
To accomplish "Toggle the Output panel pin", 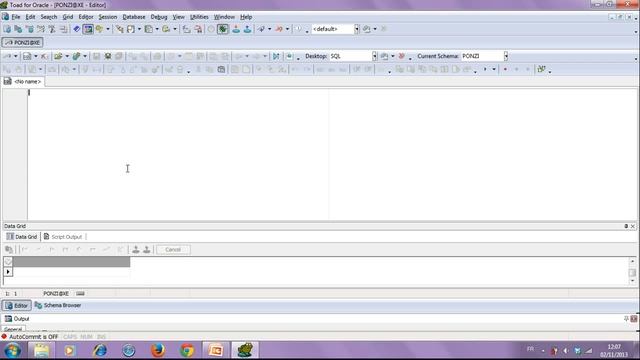I will [x=626, y=319].
